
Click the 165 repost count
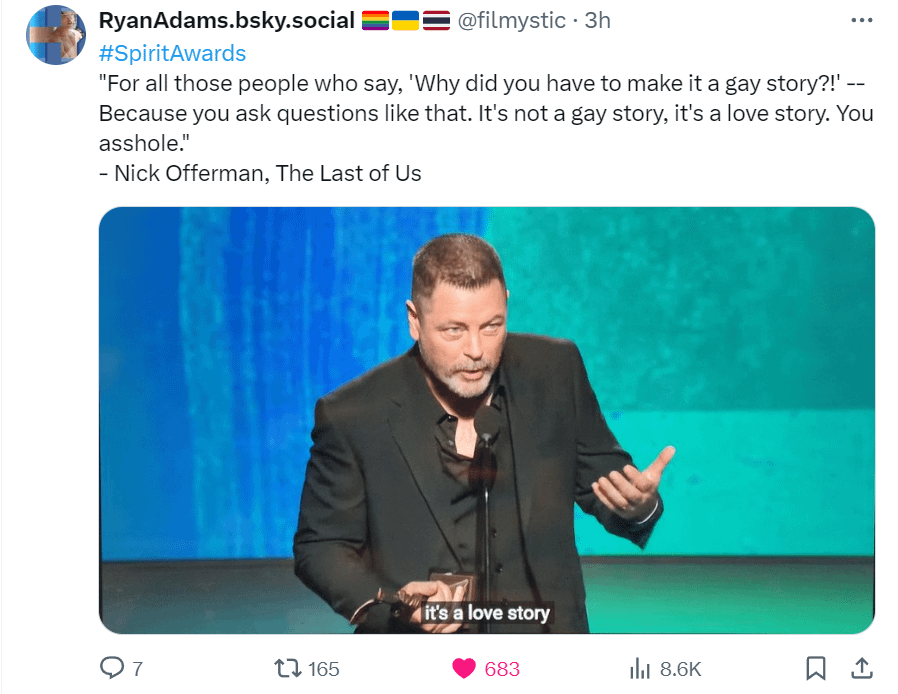pyautogui.click(x=324, y=669)
